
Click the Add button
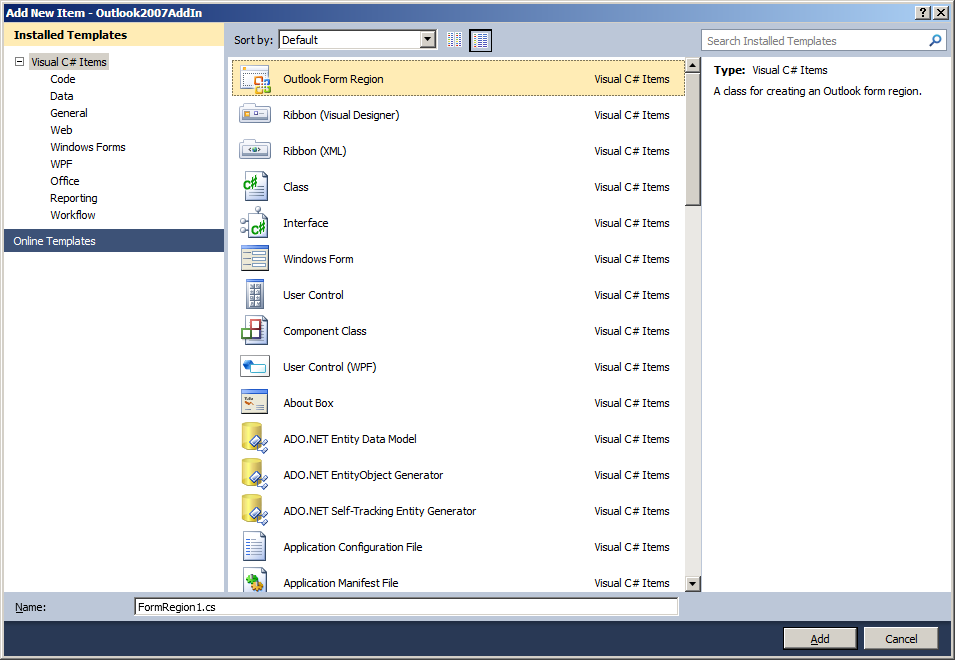coord(819,638)
